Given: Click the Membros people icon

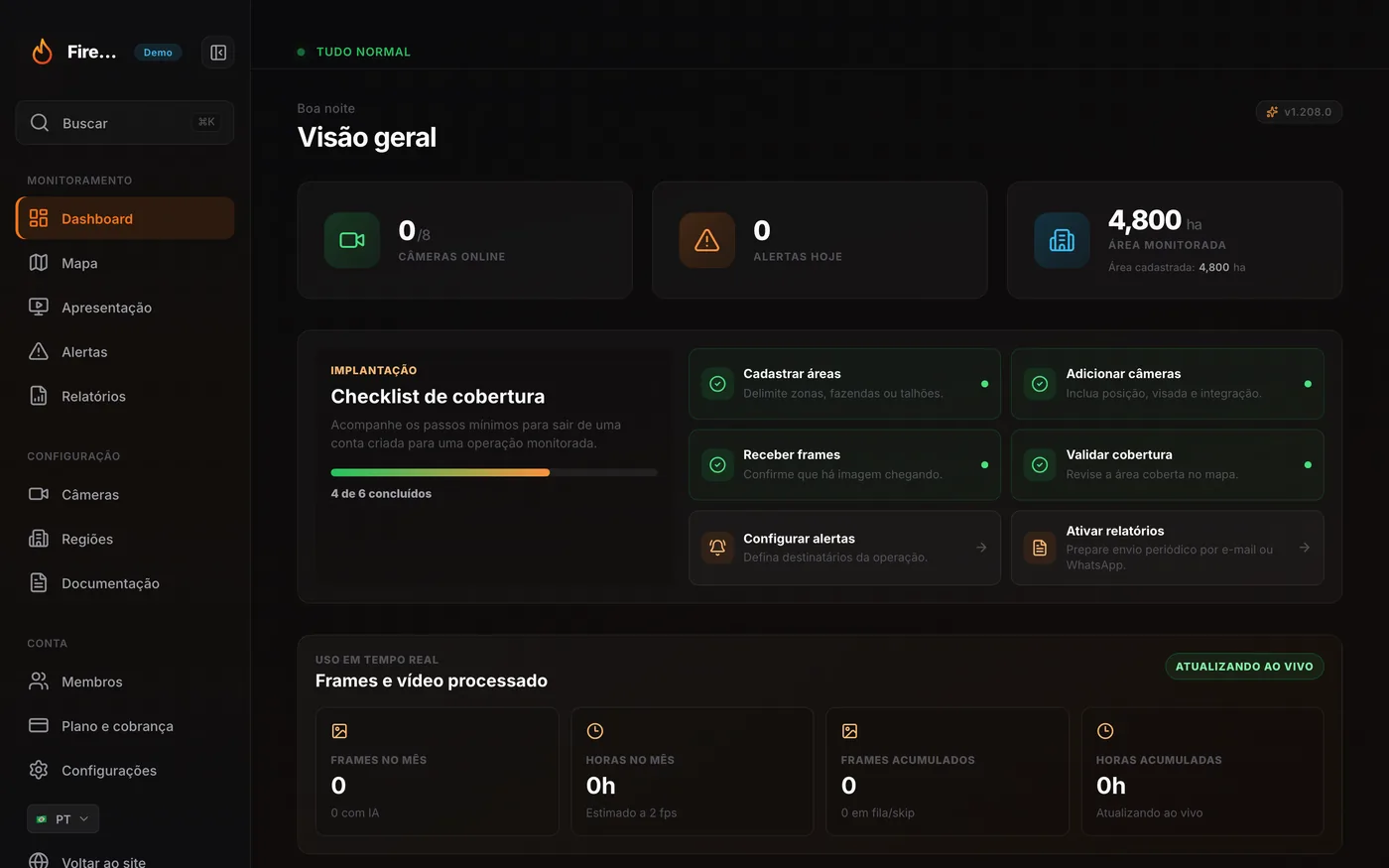Looking at the screenshot, I should [39, 682].
